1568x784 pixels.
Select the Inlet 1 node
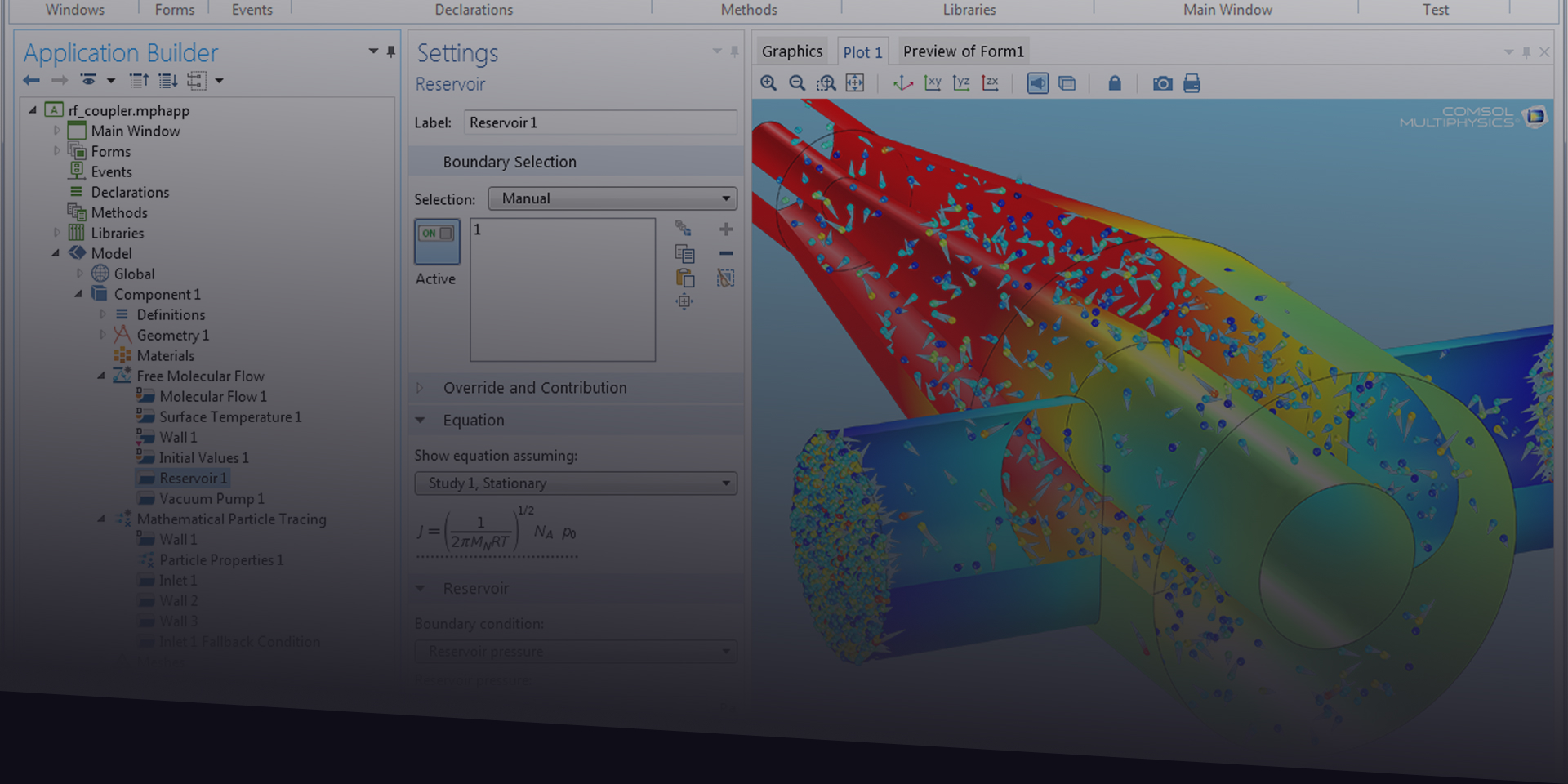click(178, 580)
